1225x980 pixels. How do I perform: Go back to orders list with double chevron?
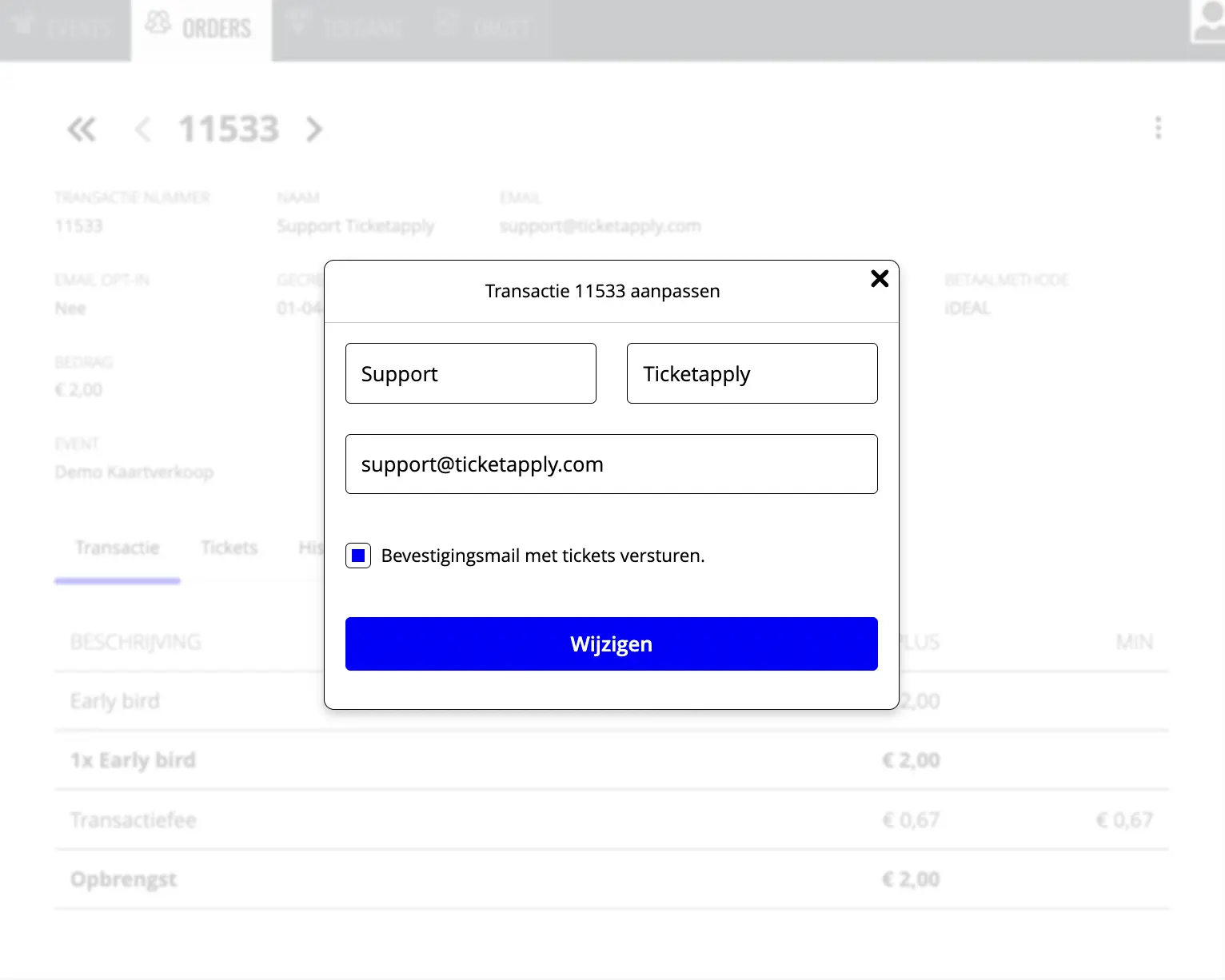click(82, 129)
